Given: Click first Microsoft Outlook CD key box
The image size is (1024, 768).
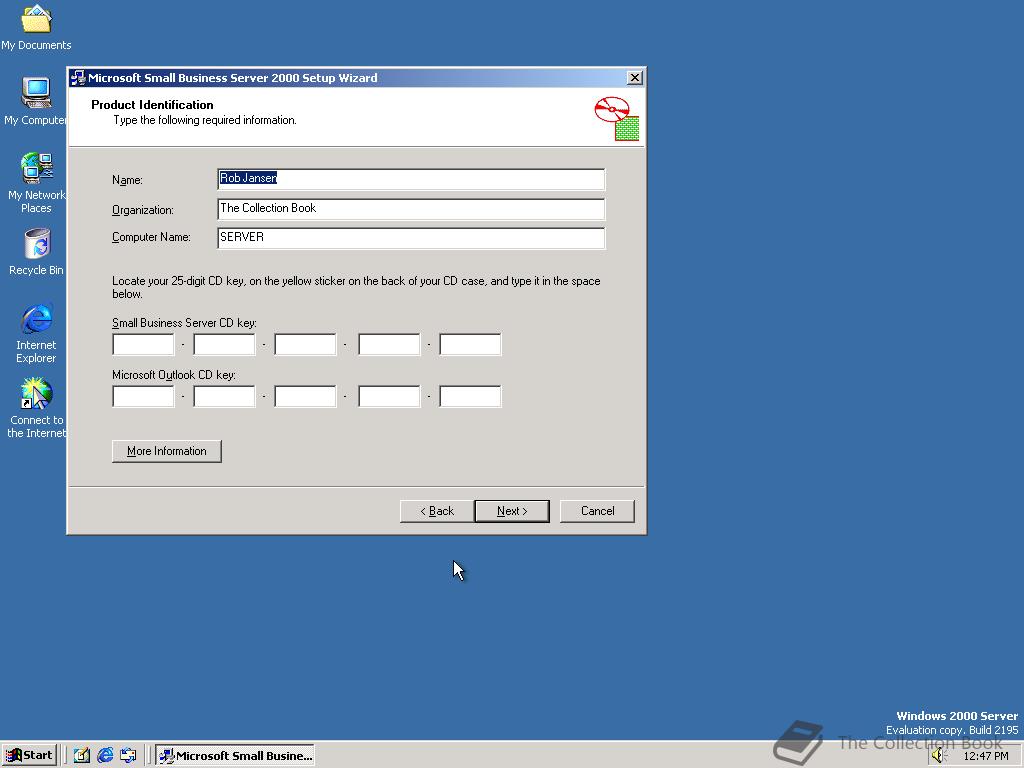Looking at the screenshot, I should point(144,396).
